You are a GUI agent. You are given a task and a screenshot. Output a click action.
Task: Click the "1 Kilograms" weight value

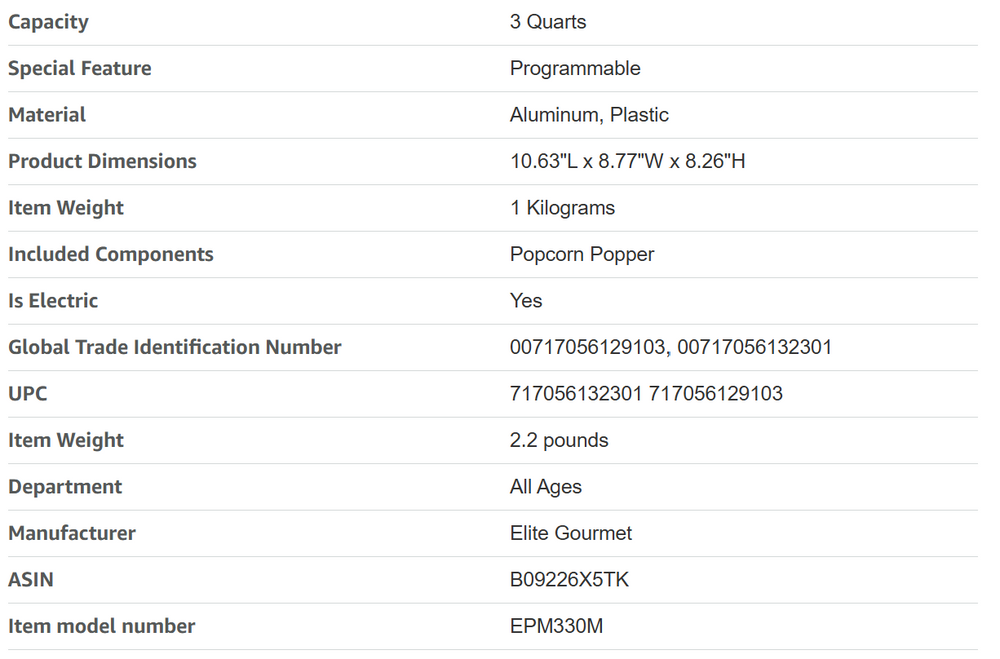(562, 208)
